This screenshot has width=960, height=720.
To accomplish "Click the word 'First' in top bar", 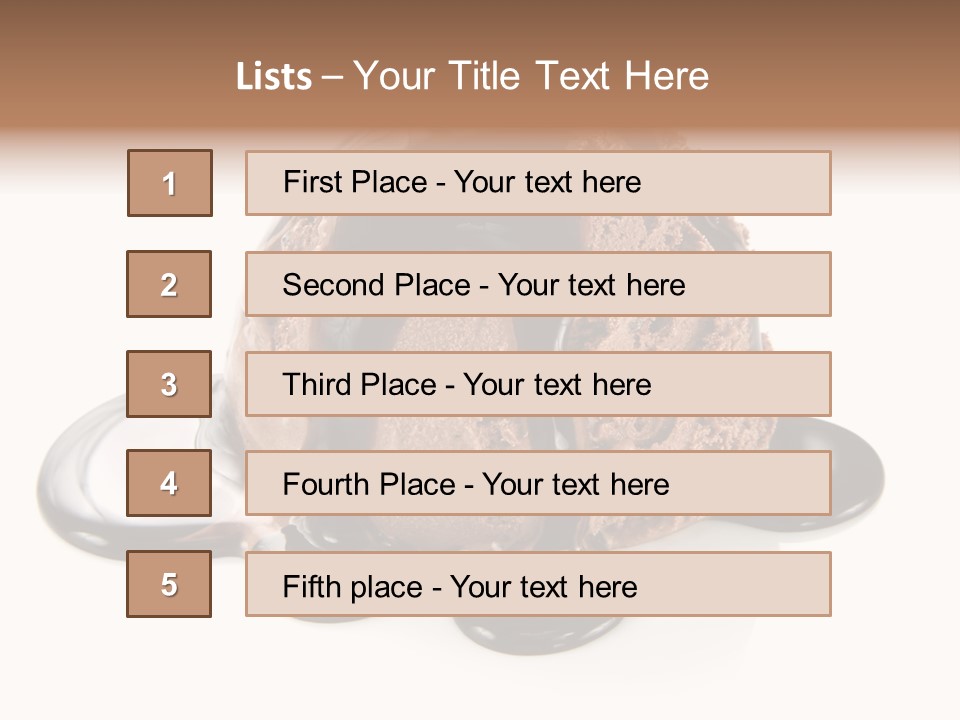I will [x=308, y=182].
